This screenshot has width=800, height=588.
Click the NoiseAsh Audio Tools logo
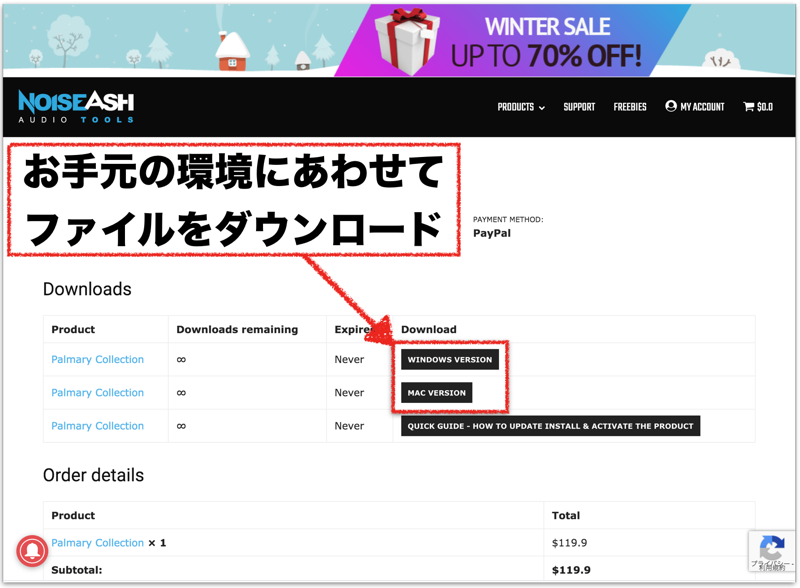[x=76, y=107]
